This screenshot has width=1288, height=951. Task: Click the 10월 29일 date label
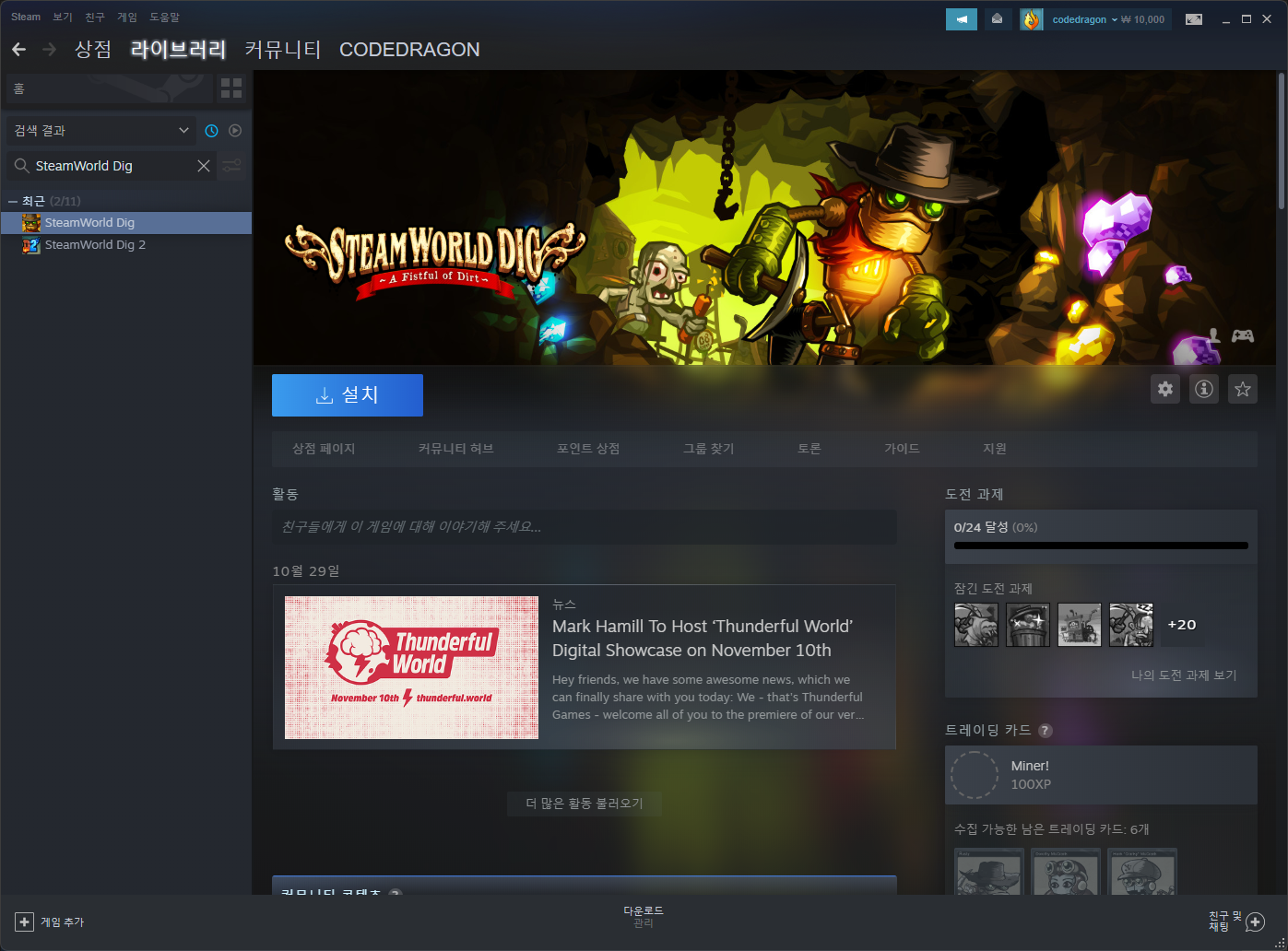pos(306,571)
